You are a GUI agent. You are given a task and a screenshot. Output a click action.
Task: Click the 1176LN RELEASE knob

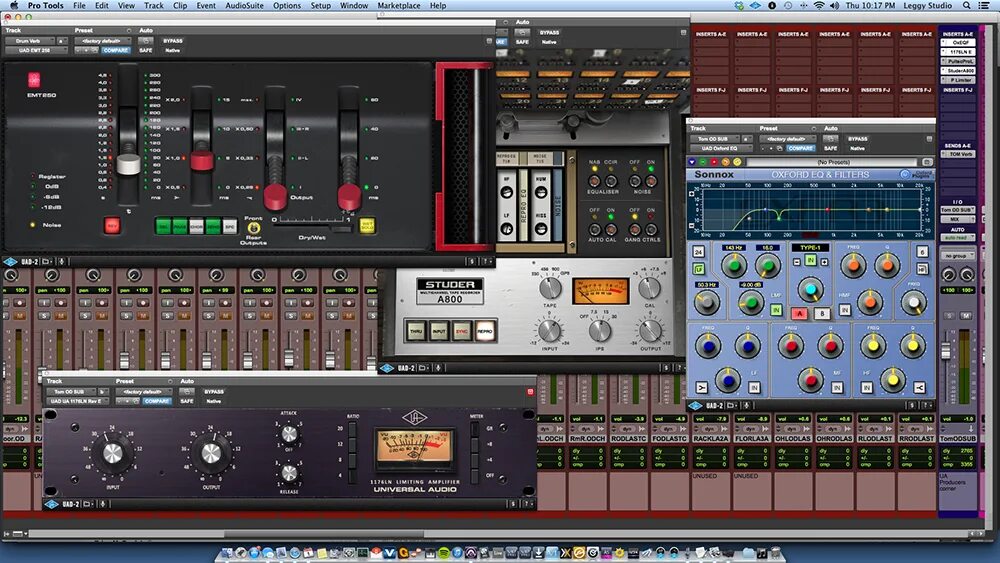290,473
